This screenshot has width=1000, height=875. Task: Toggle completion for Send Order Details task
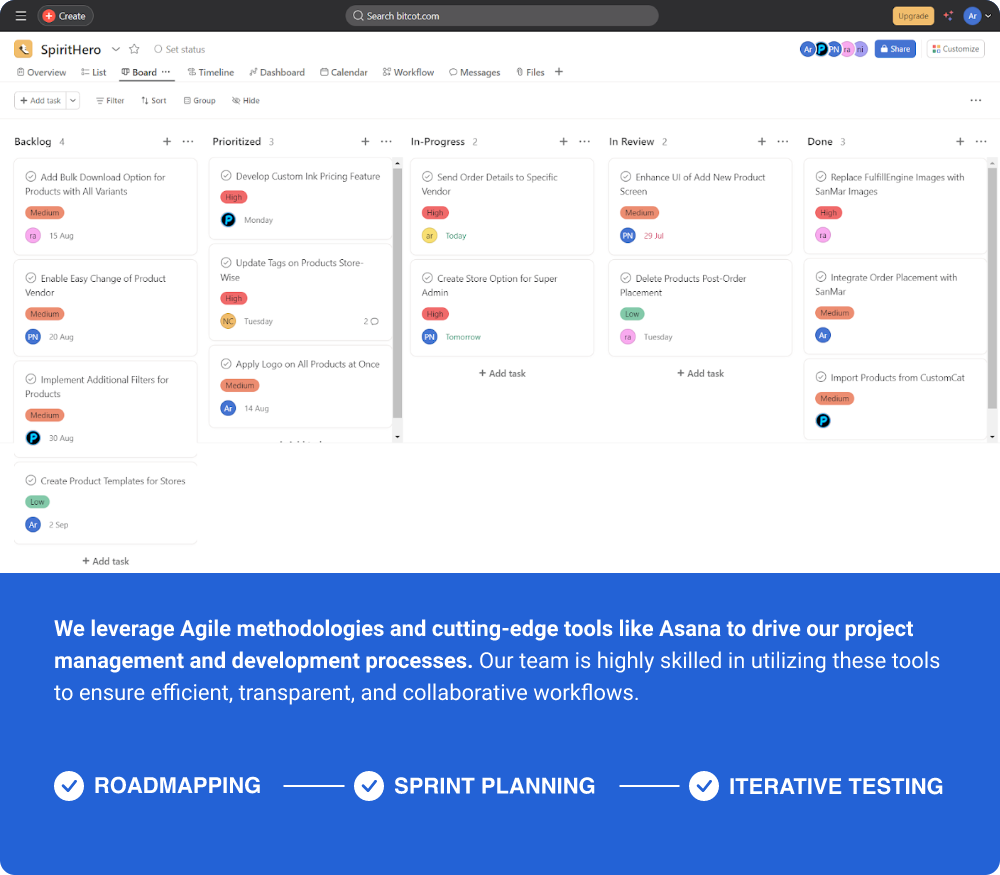pyautogui.click(x=427, y=177)
